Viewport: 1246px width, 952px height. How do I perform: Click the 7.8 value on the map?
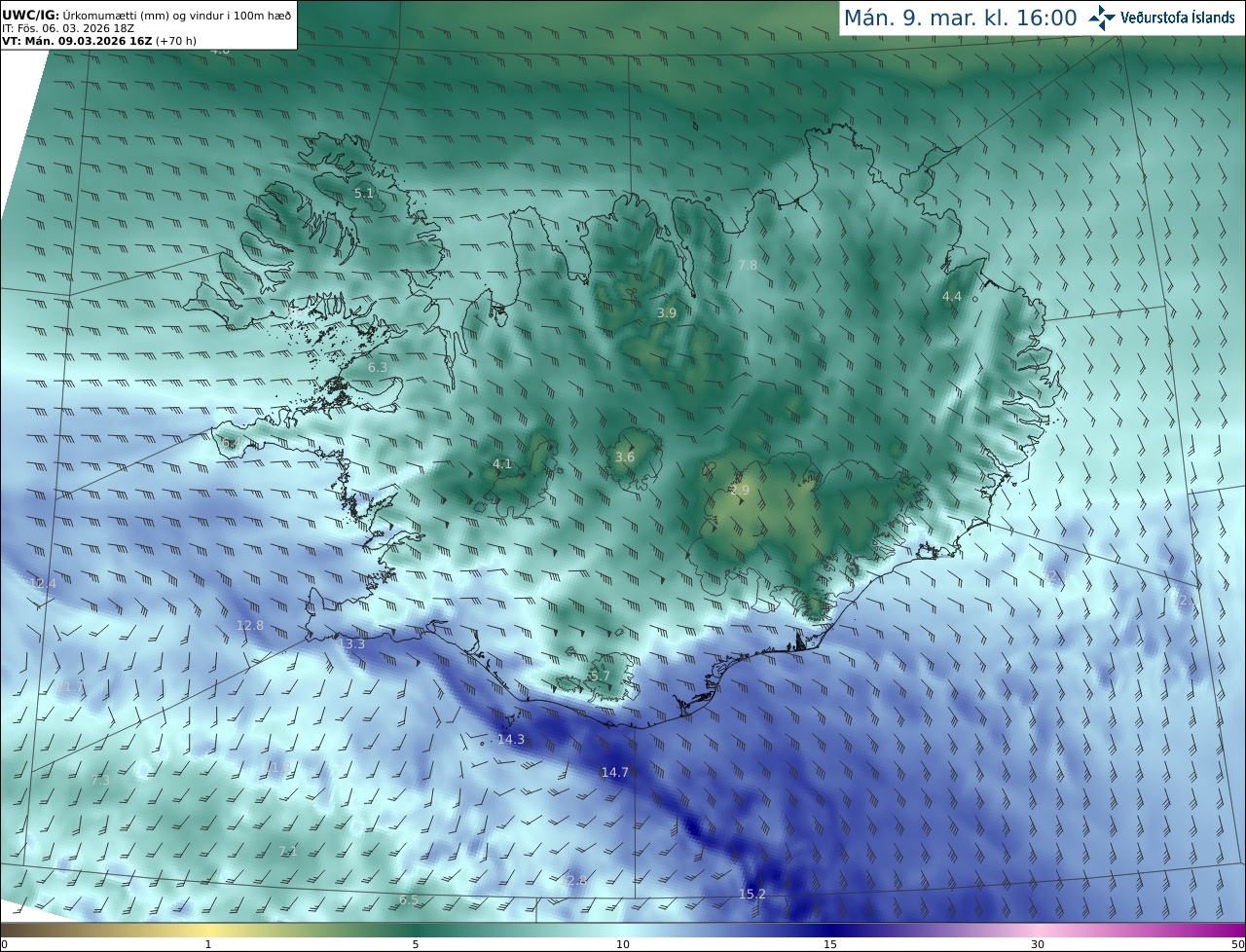point(748,265)
